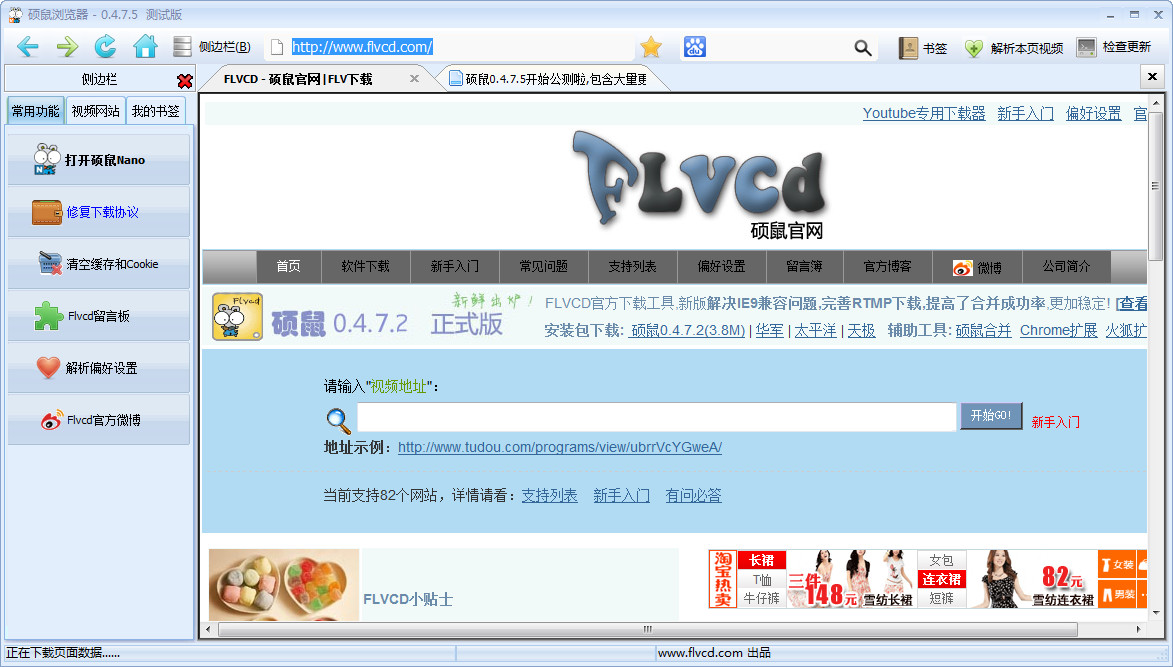
Task: Go to 首页 in the nav bar
Action: [288, 266]
